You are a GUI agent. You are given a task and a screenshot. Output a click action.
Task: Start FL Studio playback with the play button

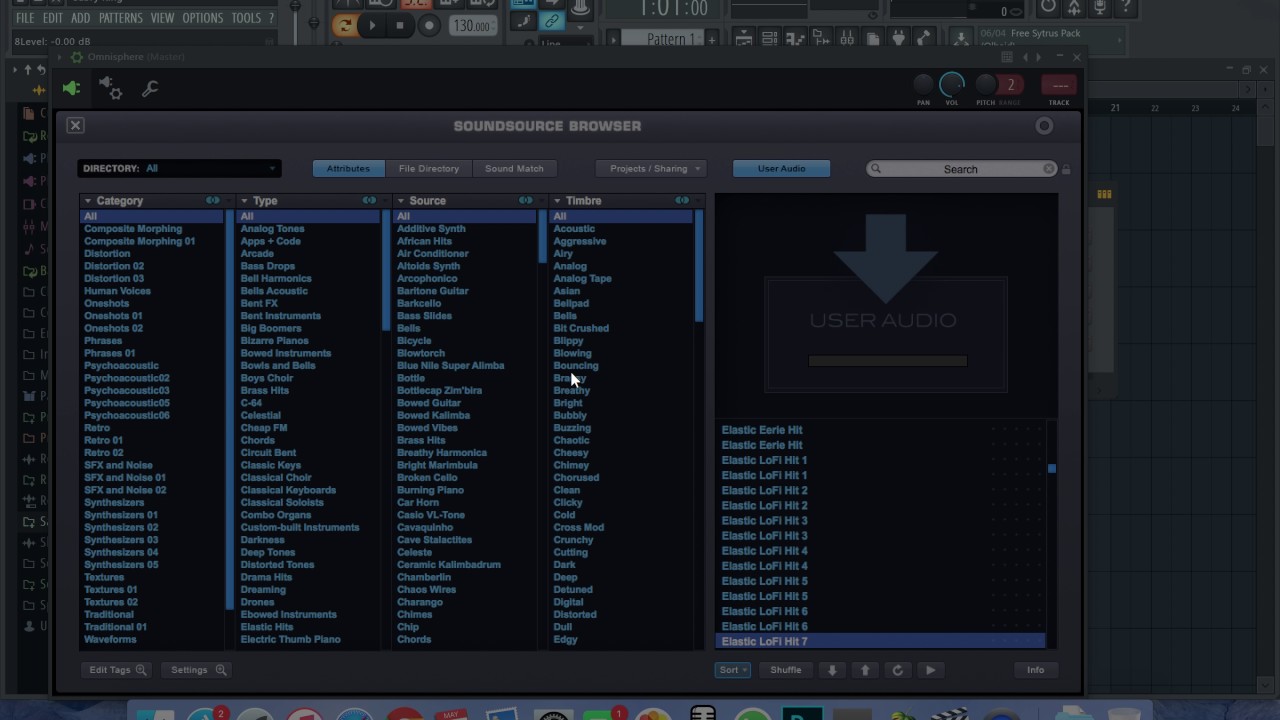[x=372, y=26]
